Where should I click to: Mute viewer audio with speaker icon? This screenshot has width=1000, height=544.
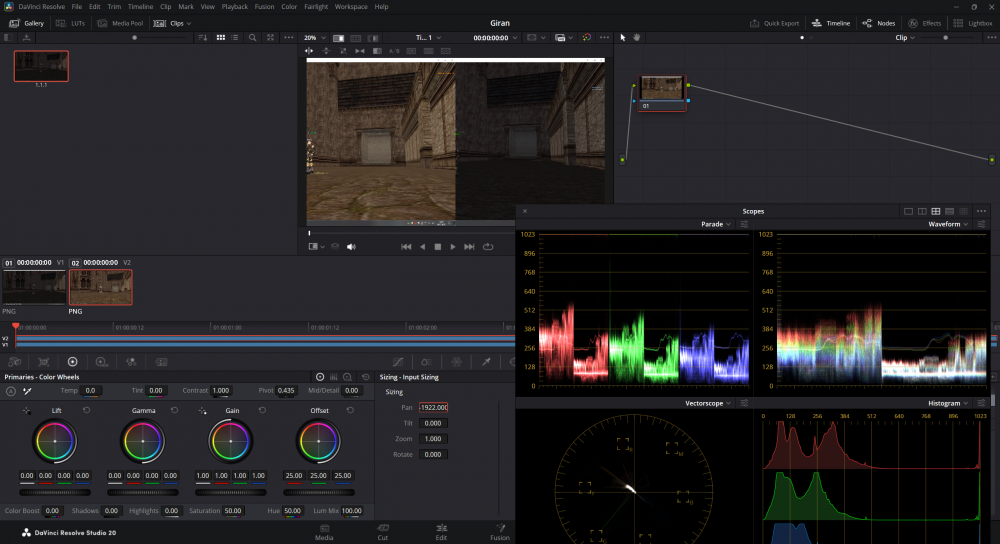[x=351, y=247]
